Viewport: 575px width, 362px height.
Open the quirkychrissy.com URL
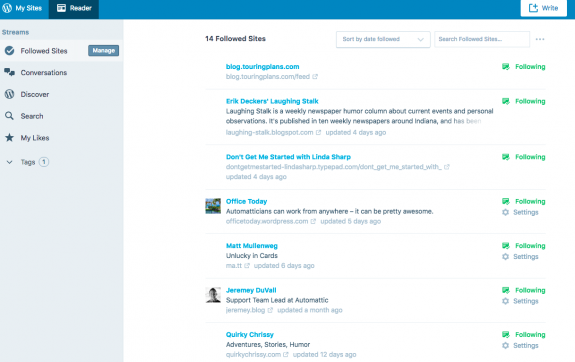(x=253, y=354)
